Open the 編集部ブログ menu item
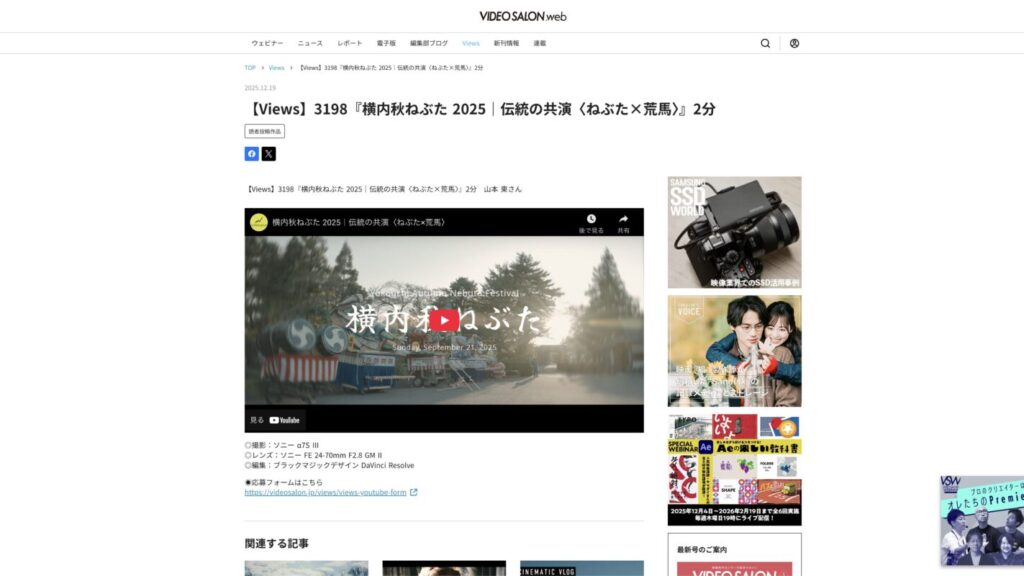Viewport: 1024px width, 576px height. click(429, 43)
